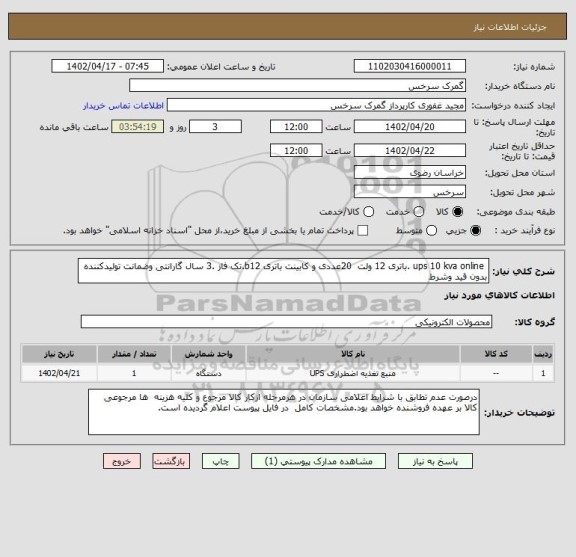Click the پاسخ به نیاز button
Image resolution: width=576 pixels, height=557 pixels.
(x=435, y=461)
